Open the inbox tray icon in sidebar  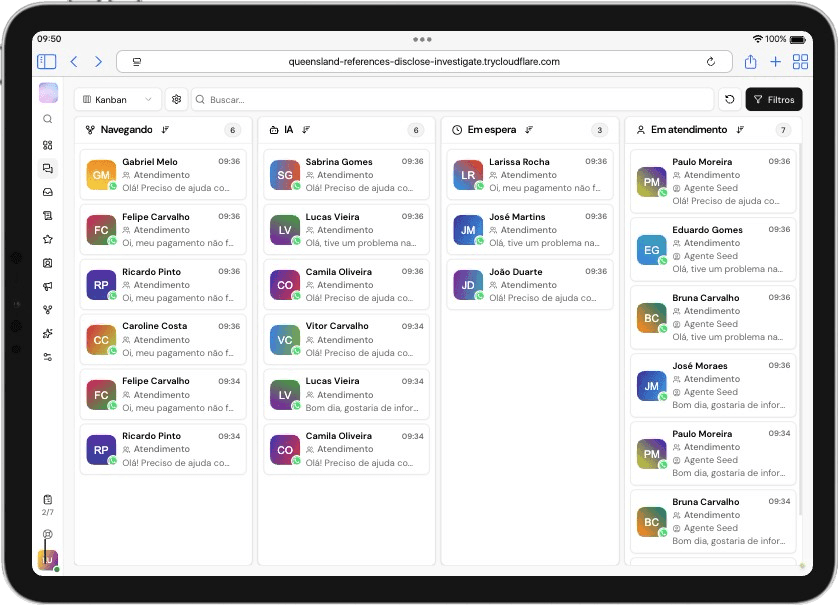[x=47, y=192]
